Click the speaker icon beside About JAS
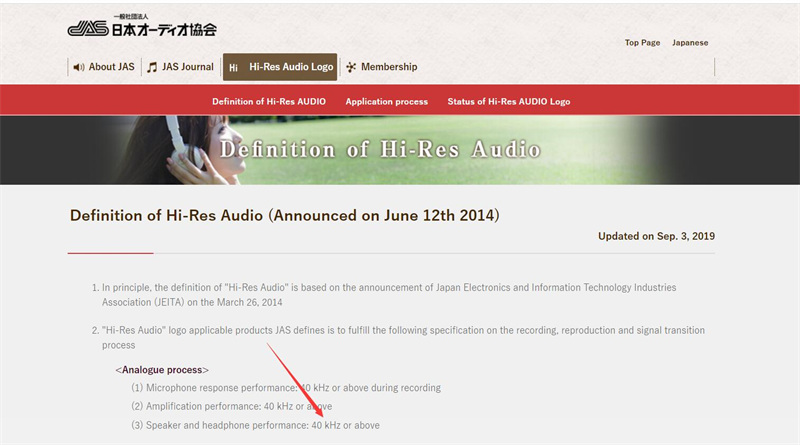The image size is (800, 445). (79, 67)
